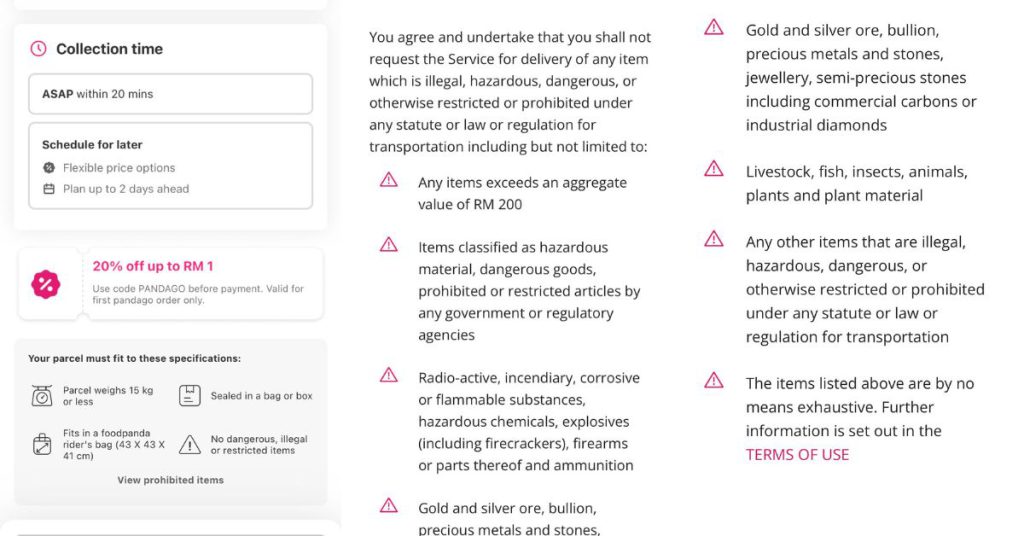Click warning icon beside Radio-active substances item
The image size is (1024, 536).
click(389, 375)
